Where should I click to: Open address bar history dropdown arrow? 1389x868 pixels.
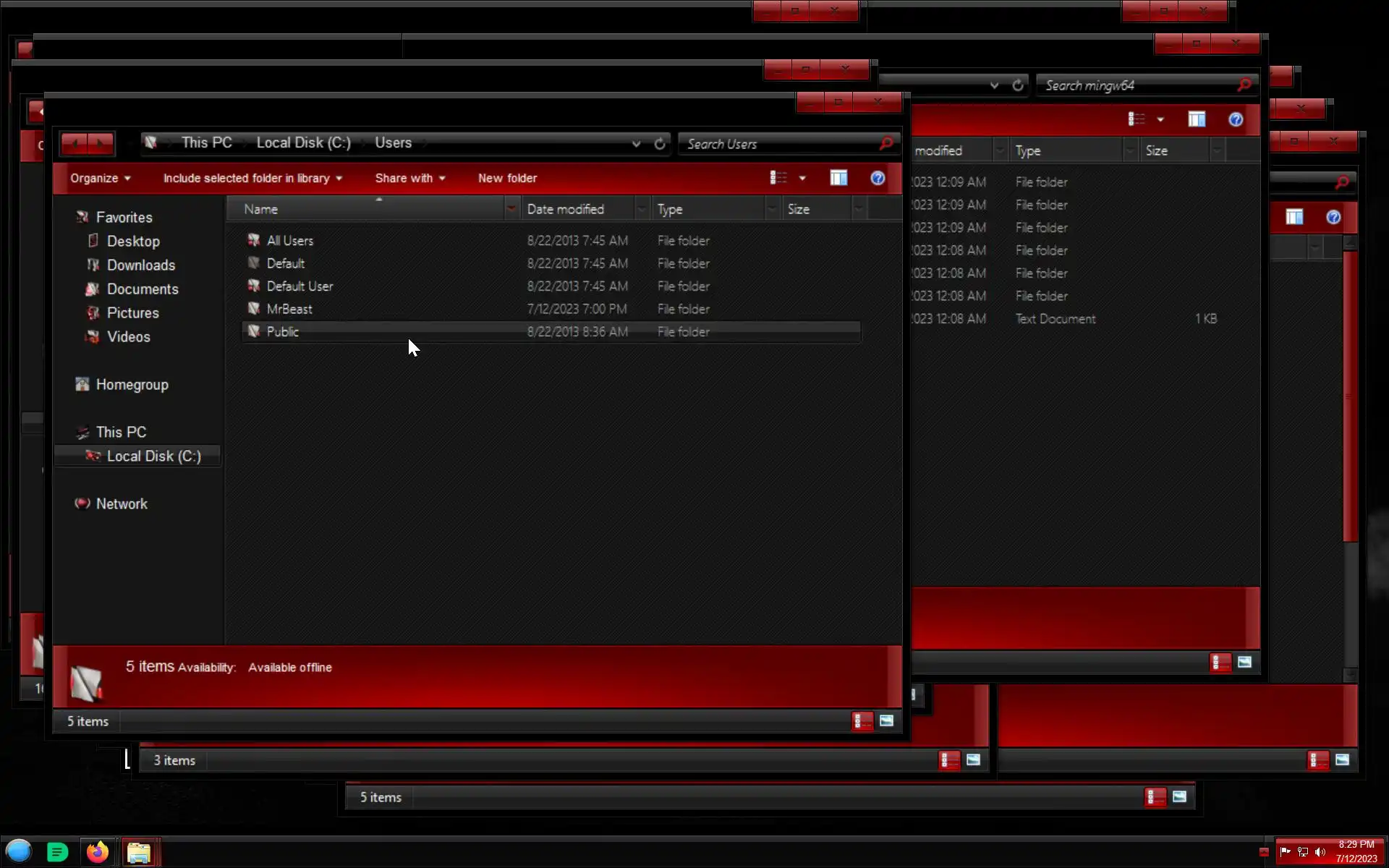click(x=636, y=144)
